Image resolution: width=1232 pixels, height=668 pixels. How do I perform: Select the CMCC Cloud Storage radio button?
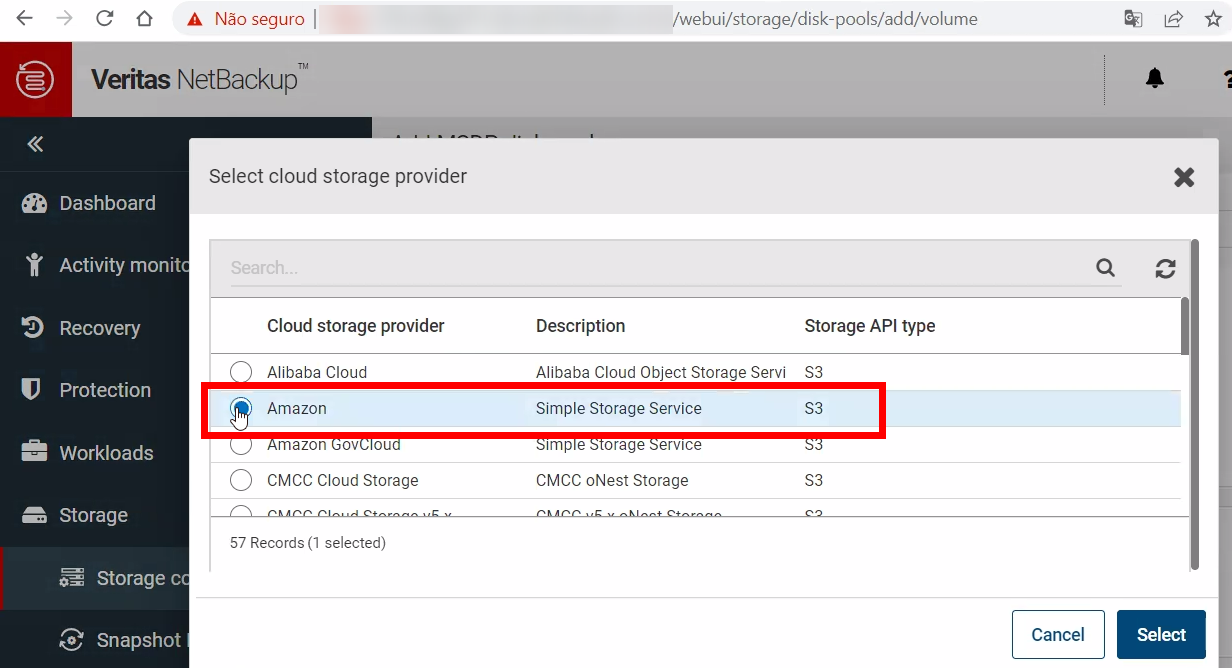coord(241,480)
